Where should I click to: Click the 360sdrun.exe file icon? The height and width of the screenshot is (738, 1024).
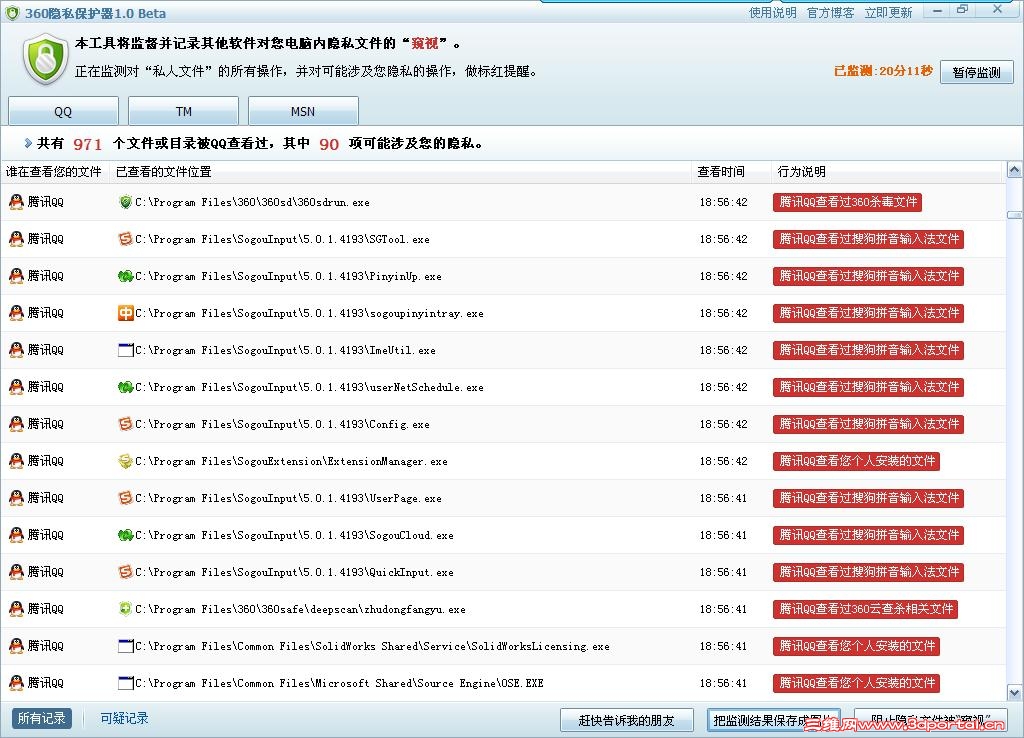tap(125, 202)
